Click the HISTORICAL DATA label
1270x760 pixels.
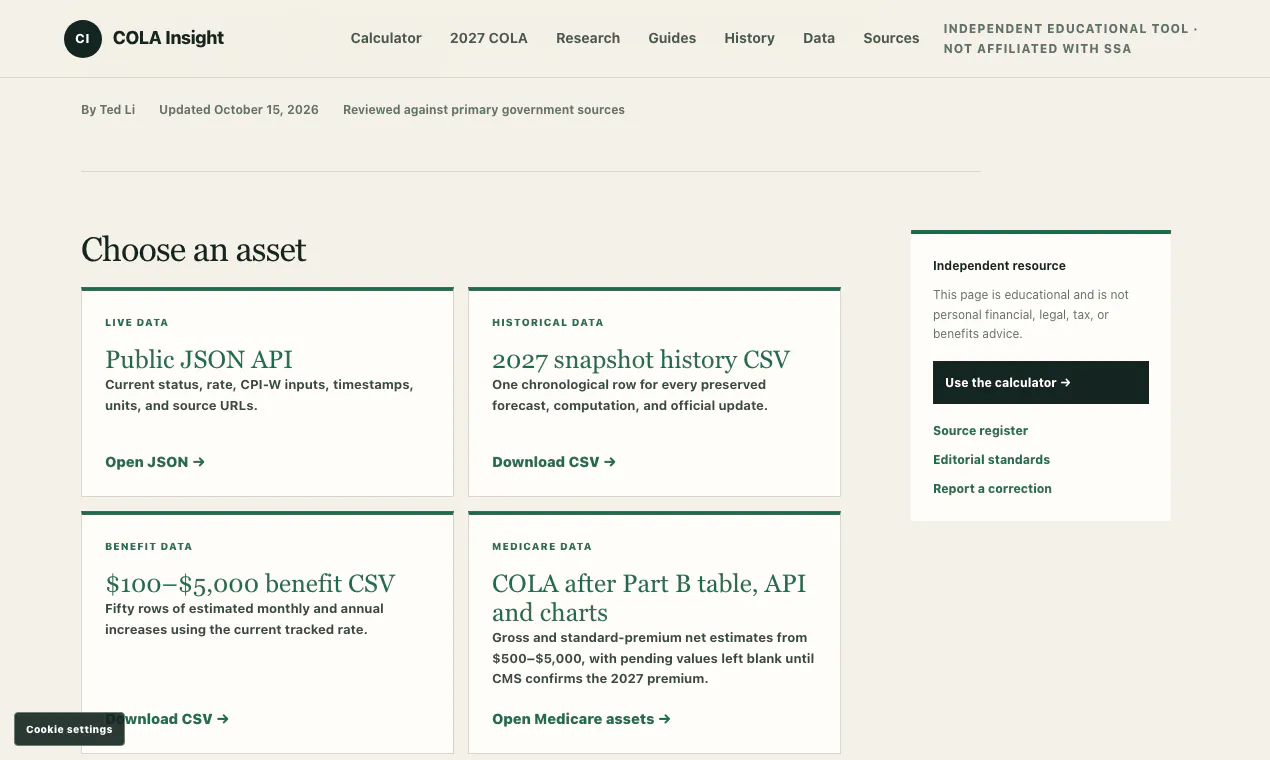click(548, 323)
